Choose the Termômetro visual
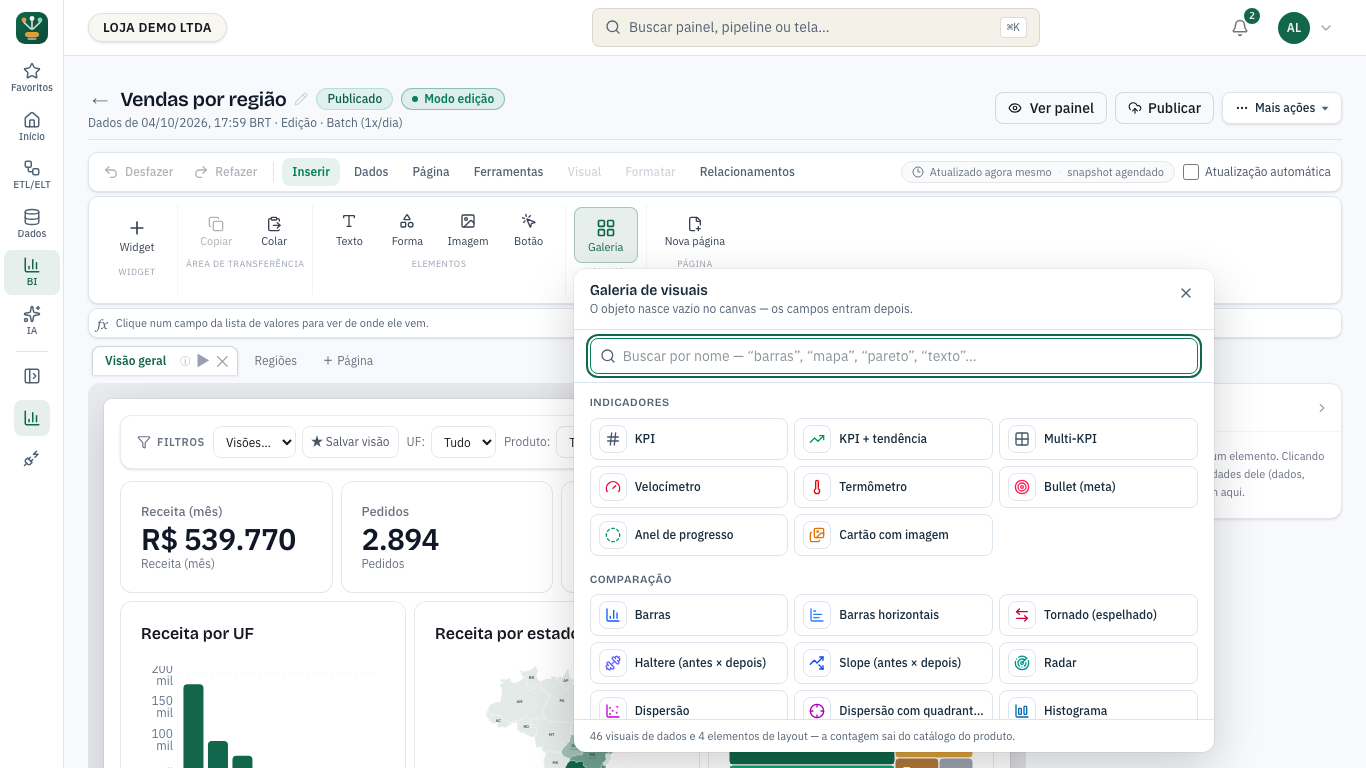The height and width of the screenshot is (768, 1366). [893, 487]
